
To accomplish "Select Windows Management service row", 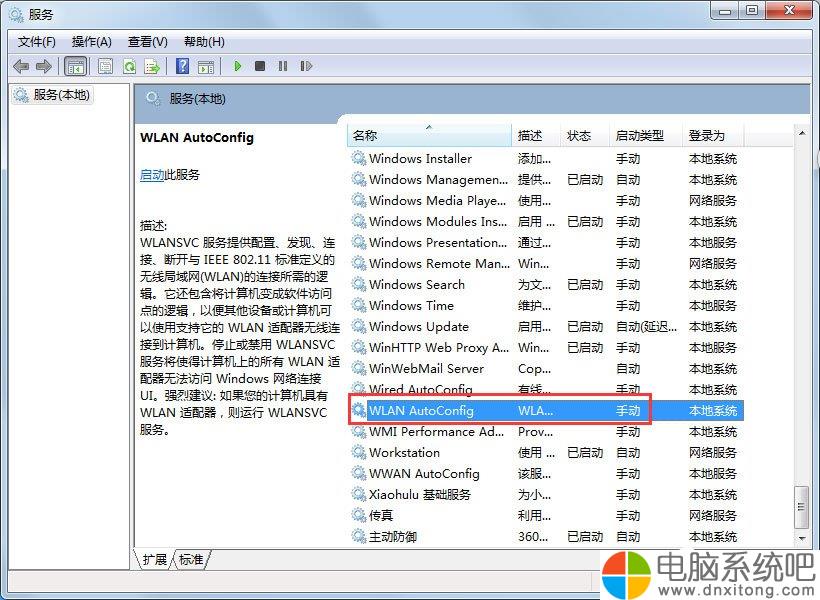I will (x=545, y=179).
